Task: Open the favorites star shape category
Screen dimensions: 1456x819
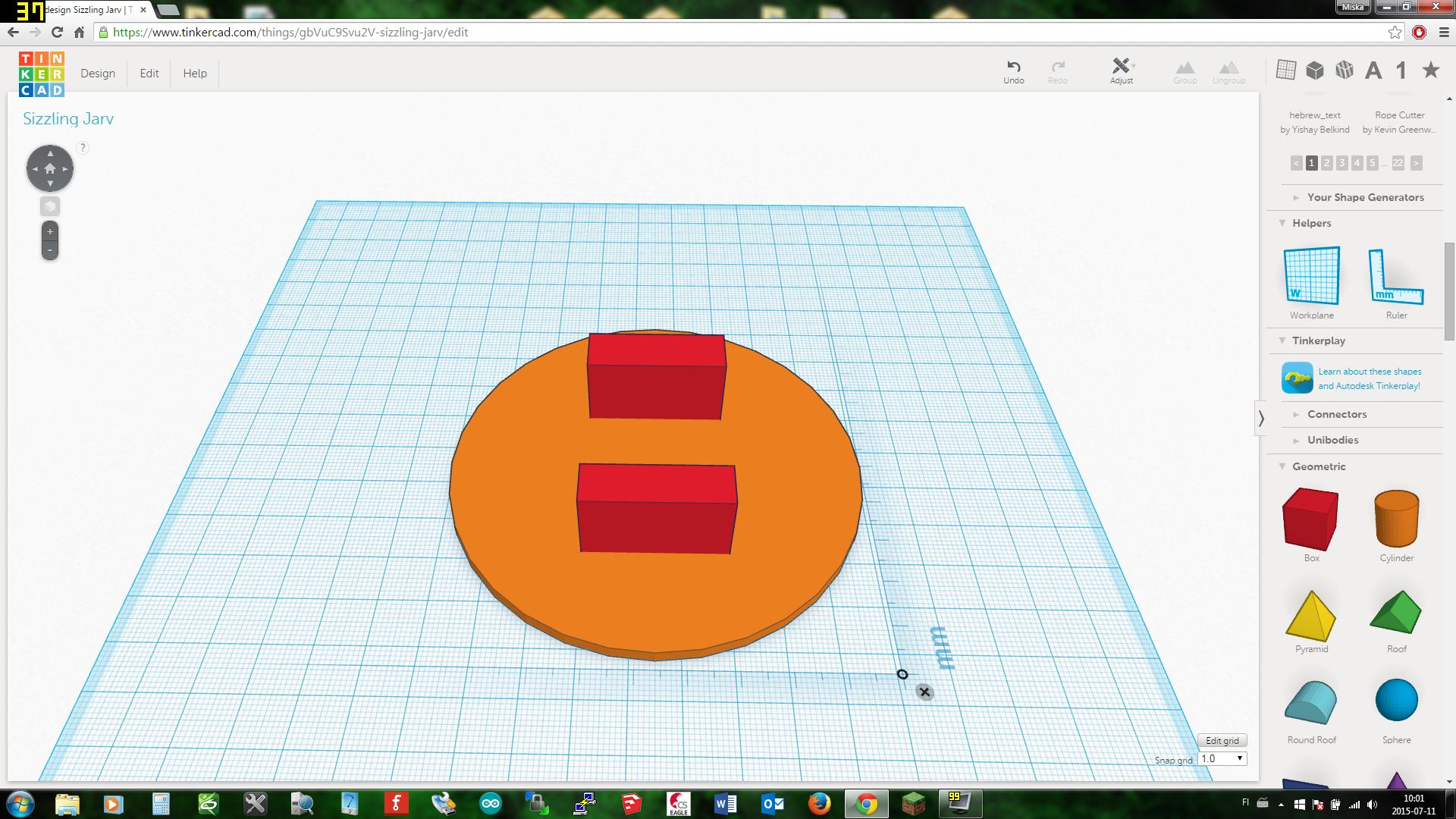Action: (x=1431, y=71)
